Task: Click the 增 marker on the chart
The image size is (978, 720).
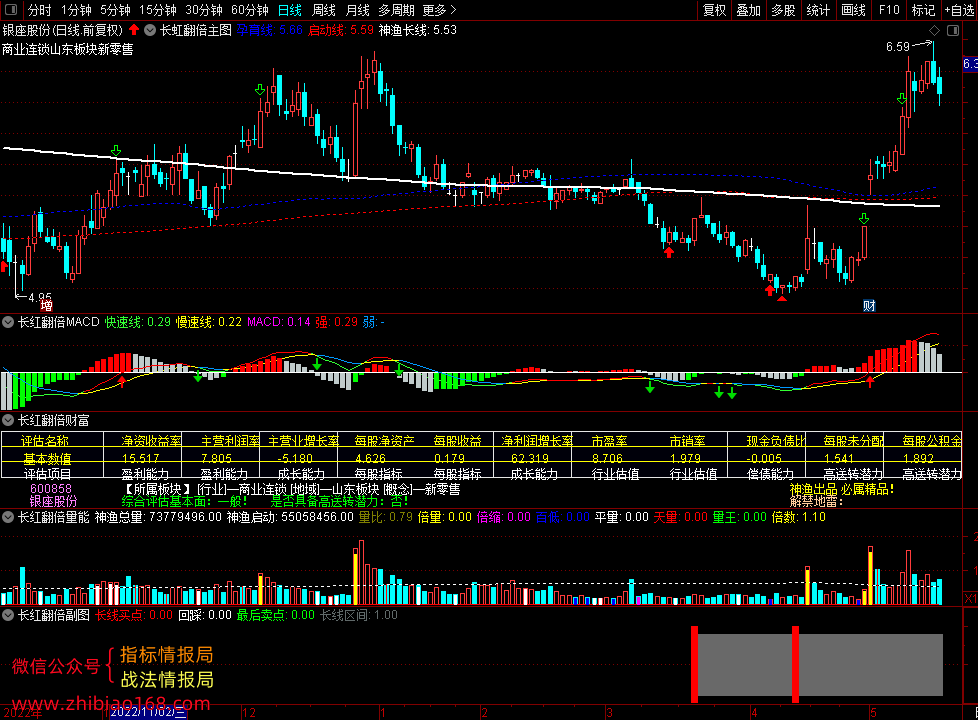Action: click(47, 306)
